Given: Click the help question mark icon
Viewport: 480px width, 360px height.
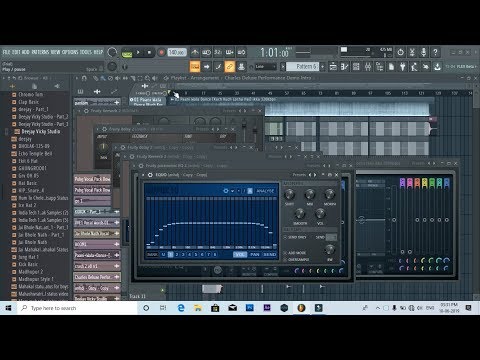Looking at the screenshot, I should (435, 52).
